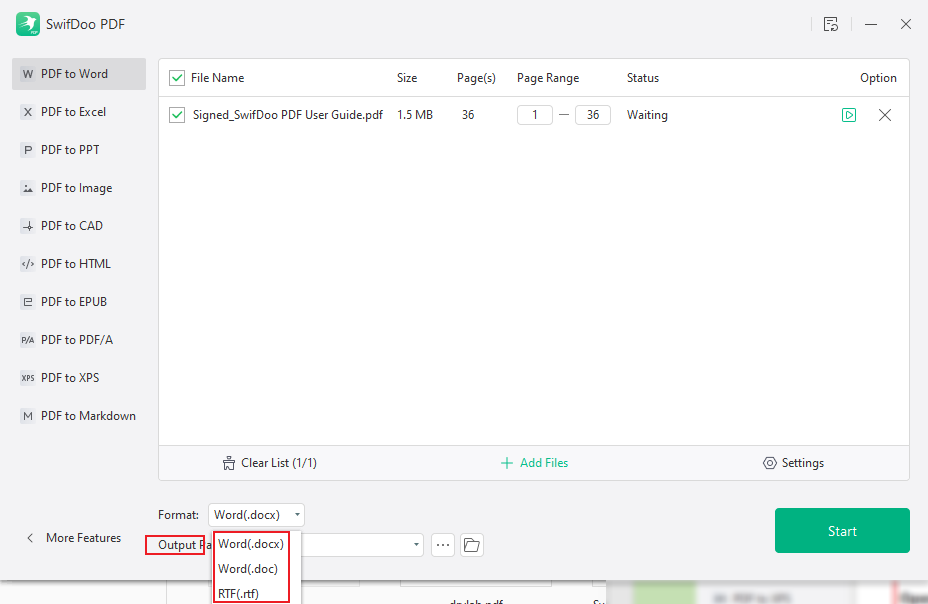Choose Word(.docx) from format list
The height and width of the screenshot is (604, 928).
pos(251,544)
